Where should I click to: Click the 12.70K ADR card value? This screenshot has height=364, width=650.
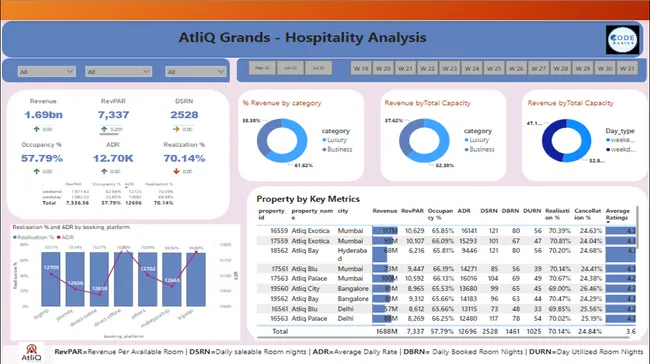click(x=113, y=158)
